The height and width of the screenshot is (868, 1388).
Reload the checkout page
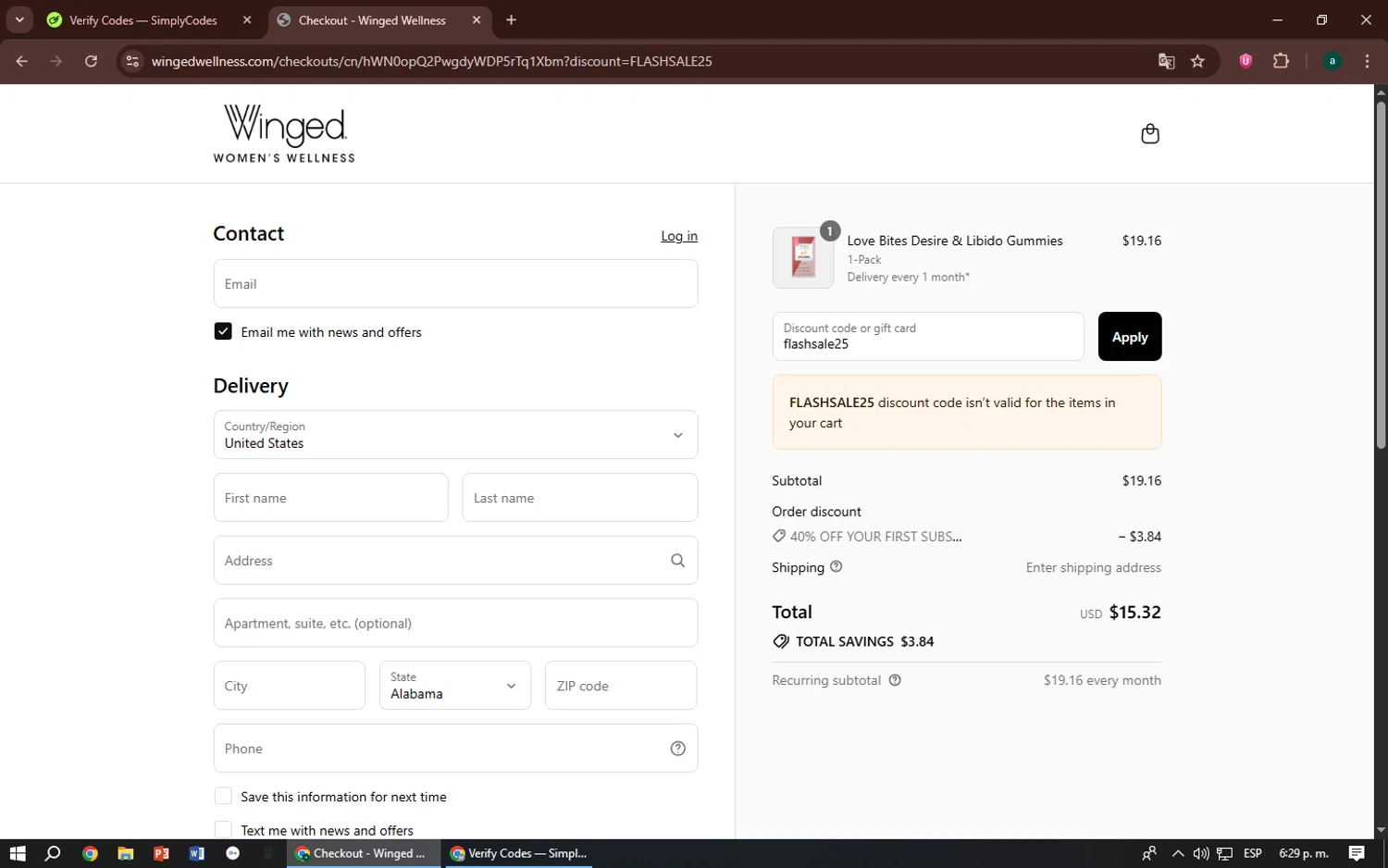[x=91, y=61]
